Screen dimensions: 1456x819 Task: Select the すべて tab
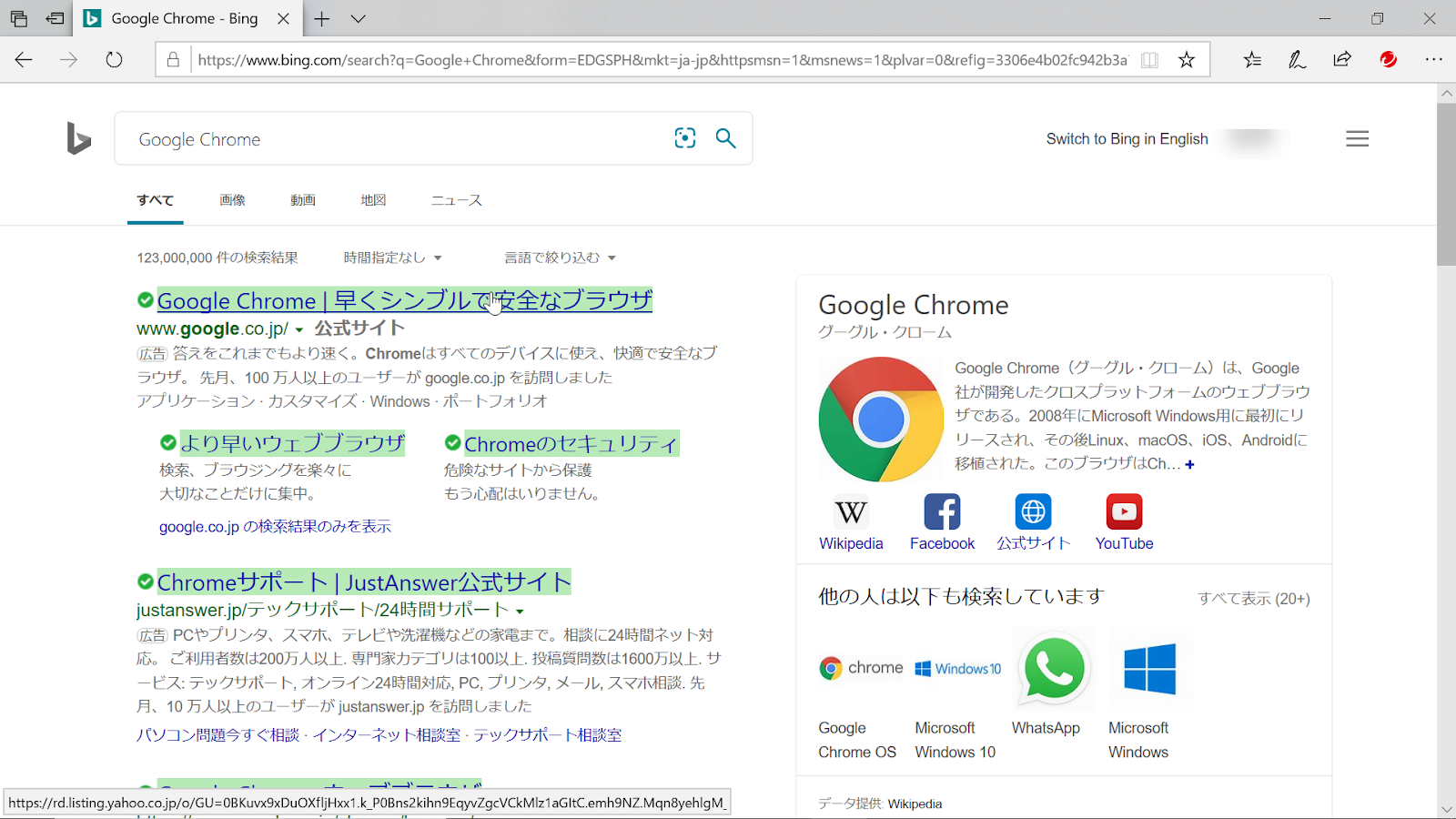click(156, 200)
